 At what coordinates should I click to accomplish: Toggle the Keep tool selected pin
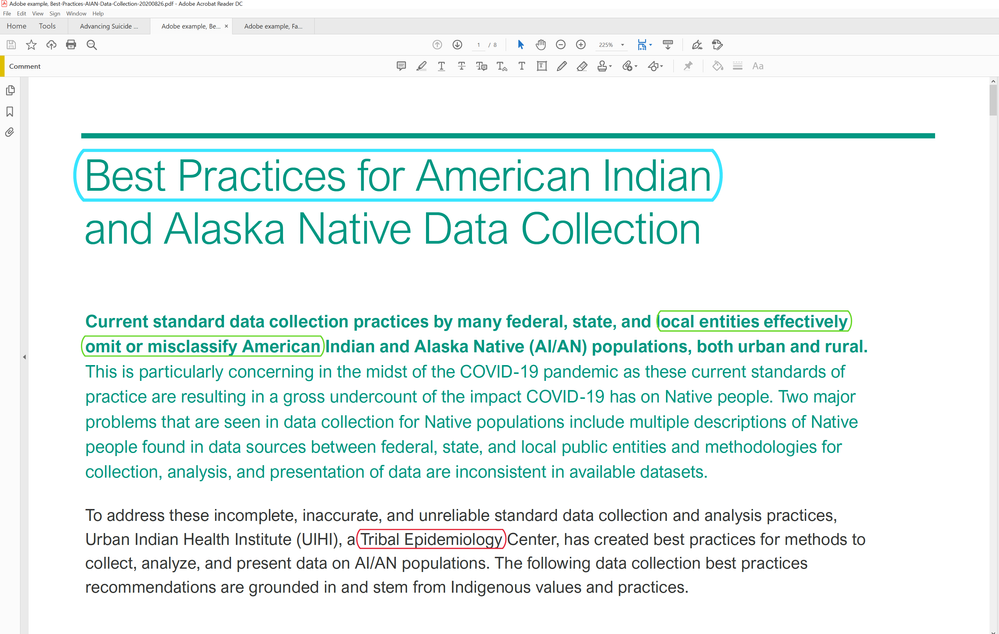pyautogui.click(x=688, y=66)
